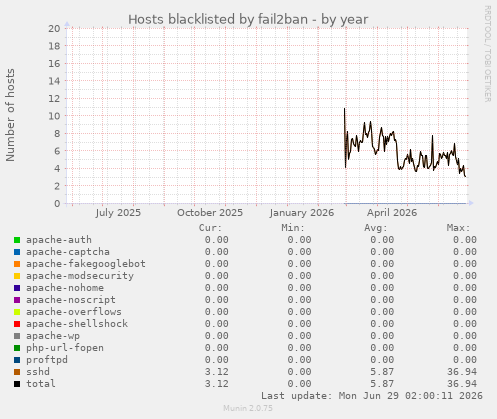This screenshot has height=419, width=497.
Task: Click the red apache-shellshock legend swatch
Action: point(17,324)
